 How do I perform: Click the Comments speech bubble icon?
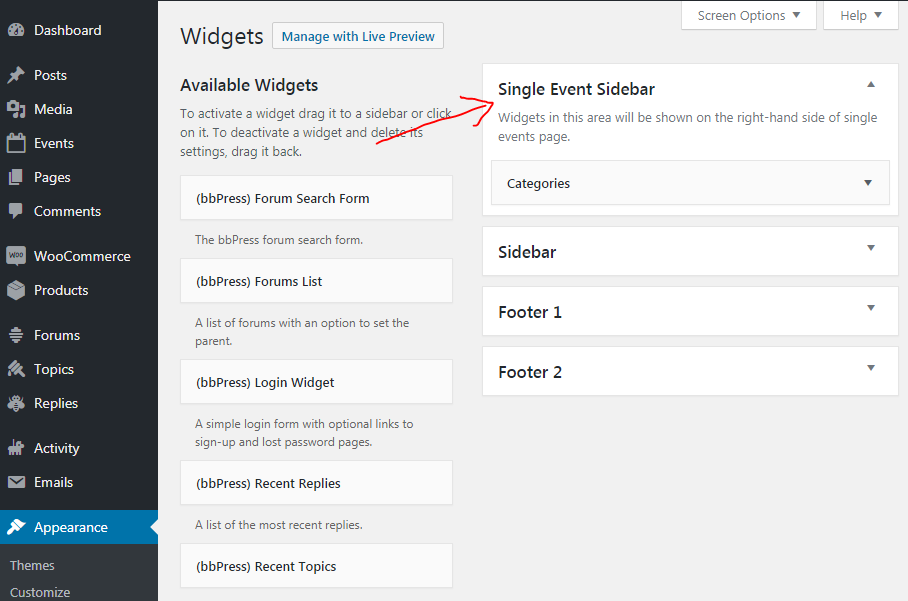(16, 211)
